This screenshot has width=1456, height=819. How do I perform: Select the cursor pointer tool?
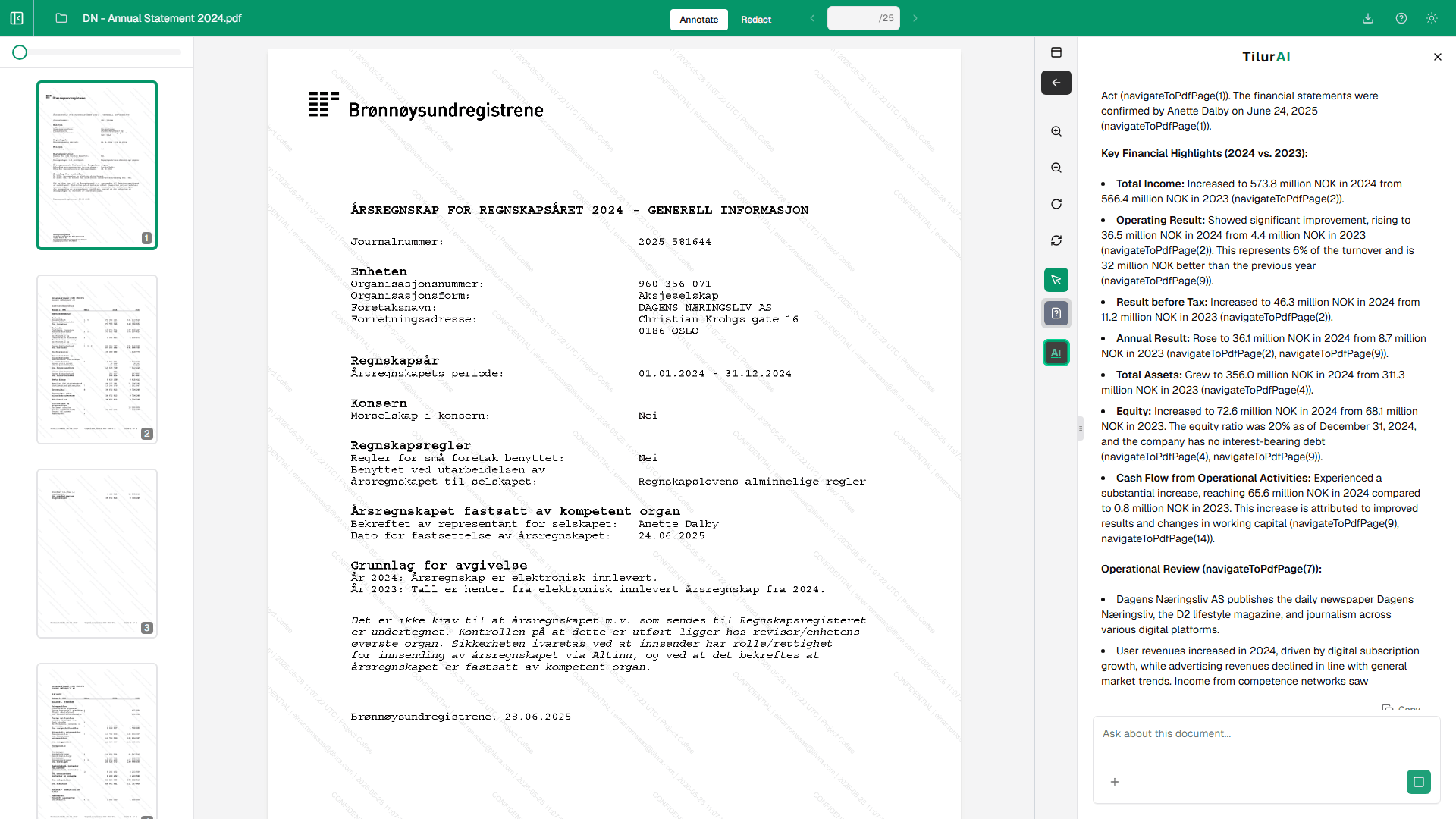[1056, 280]
